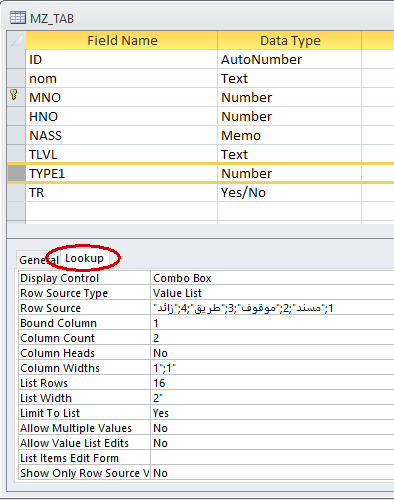Click the Allow Multiple Values No value
The image size is (394, 500).
[x=272, y=428]
